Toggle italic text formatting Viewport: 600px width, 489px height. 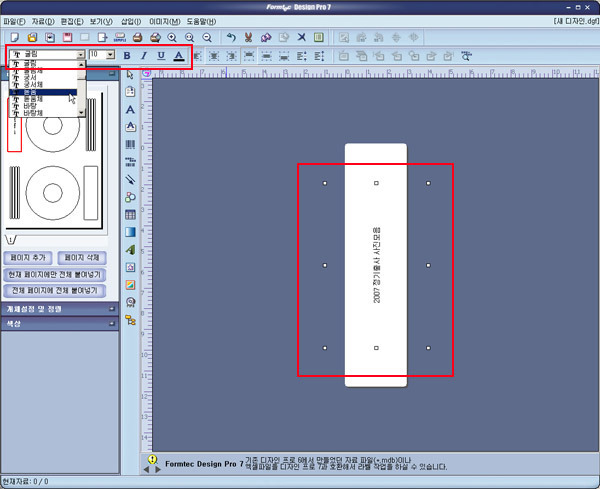[143, 55]
